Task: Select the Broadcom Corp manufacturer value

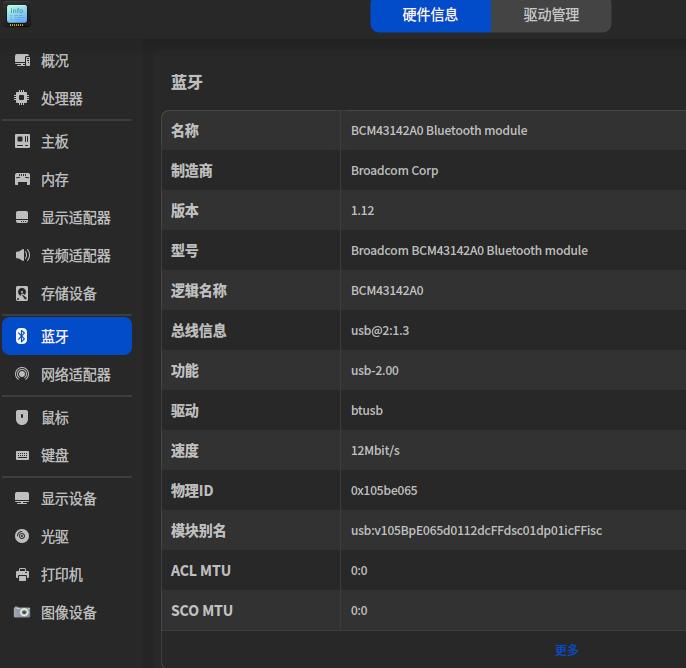Action: (x=394, y=171)
